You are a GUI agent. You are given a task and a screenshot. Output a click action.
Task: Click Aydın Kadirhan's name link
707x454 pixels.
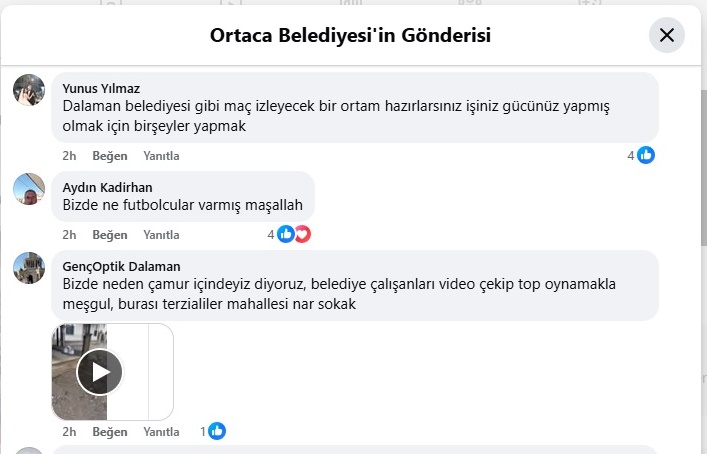(x=107, y=188)
